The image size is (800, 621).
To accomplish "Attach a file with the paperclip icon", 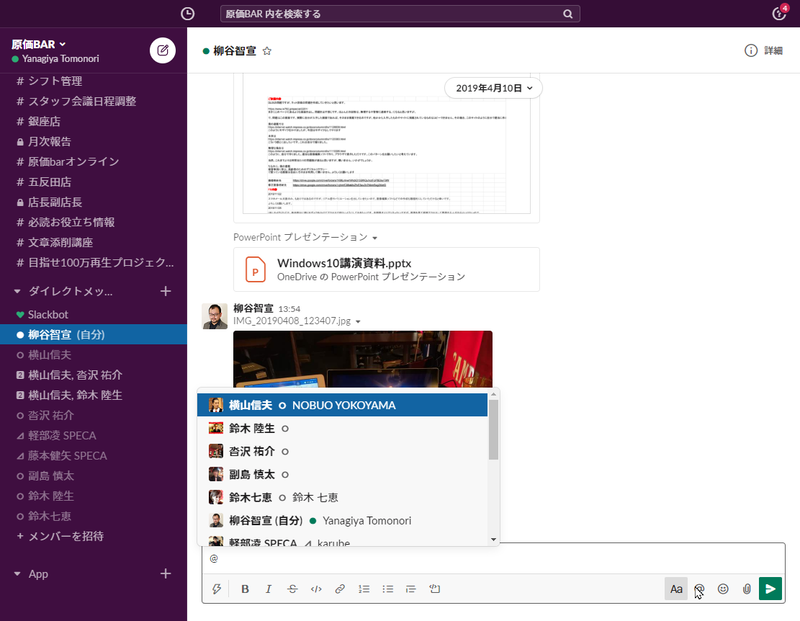I will tap(746, 589).
